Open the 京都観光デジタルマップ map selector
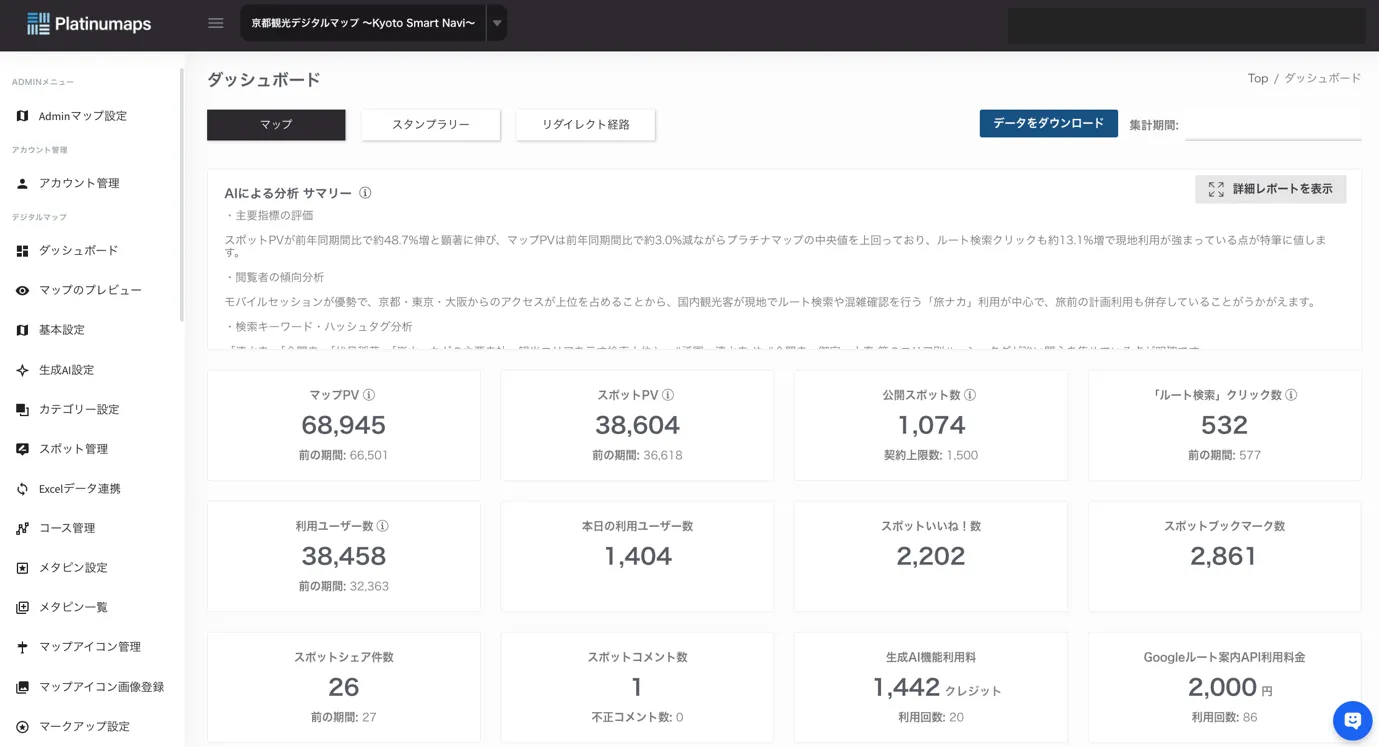This screenshot has width=1379, height=747. pos(363,23)
